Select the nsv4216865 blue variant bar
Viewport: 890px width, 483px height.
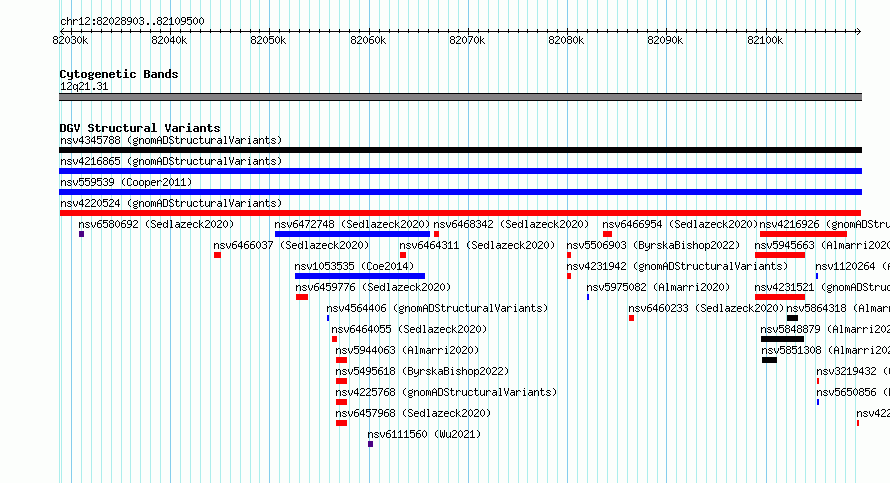(x=460, y=171)
